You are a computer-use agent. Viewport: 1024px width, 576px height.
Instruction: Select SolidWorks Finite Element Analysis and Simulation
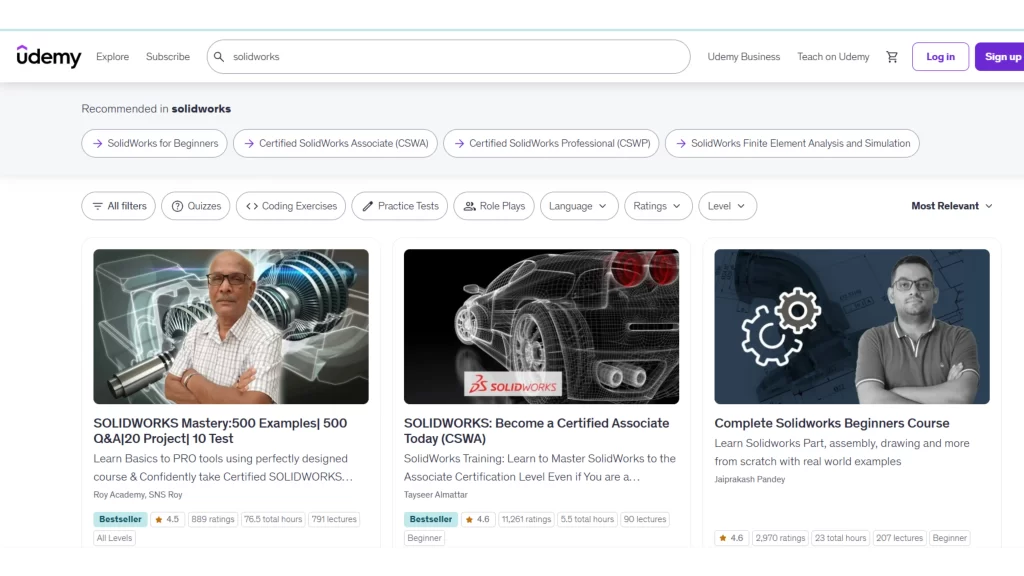[x=792, y=143]
